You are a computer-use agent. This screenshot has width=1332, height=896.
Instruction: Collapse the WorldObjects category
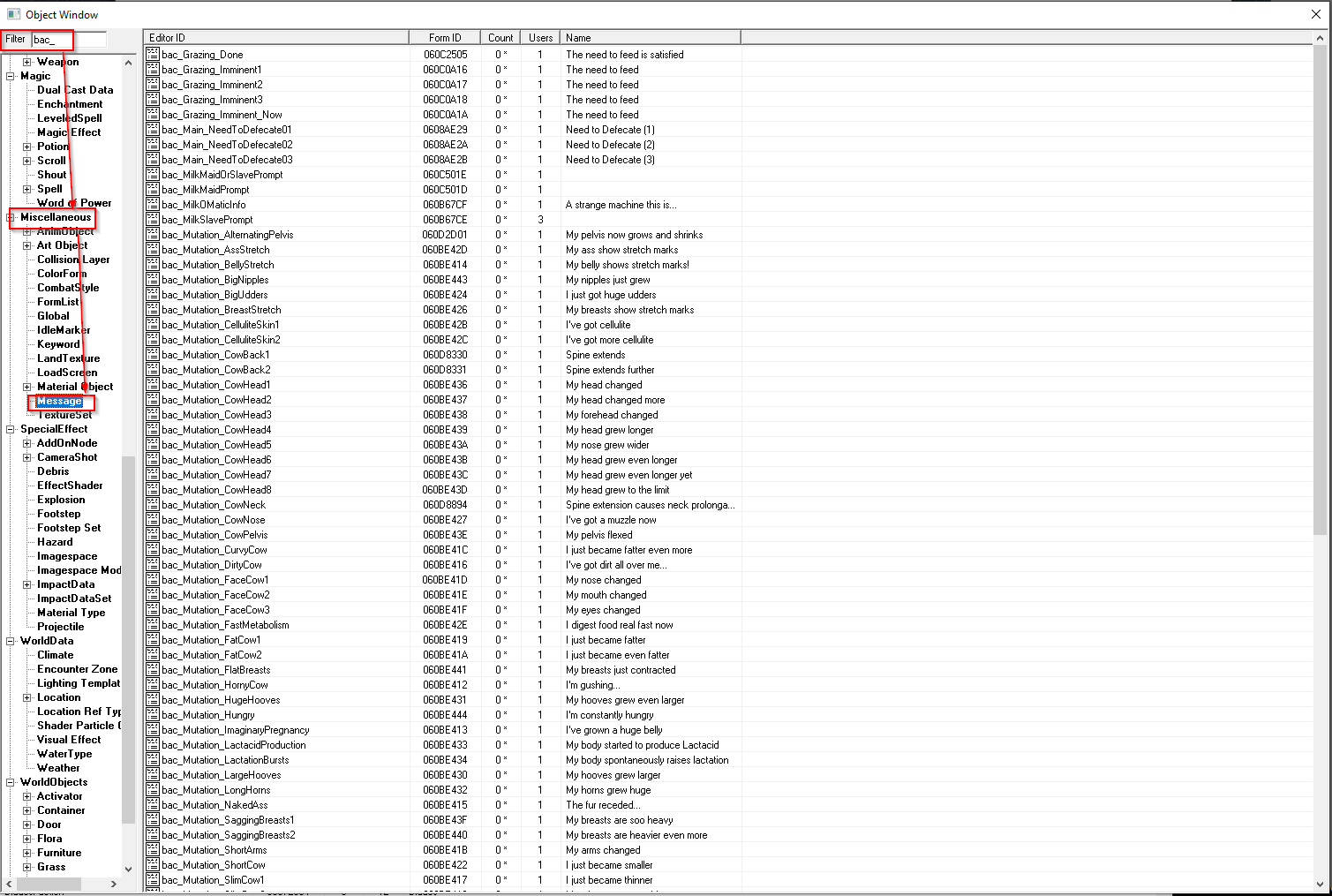click(11, 782)
